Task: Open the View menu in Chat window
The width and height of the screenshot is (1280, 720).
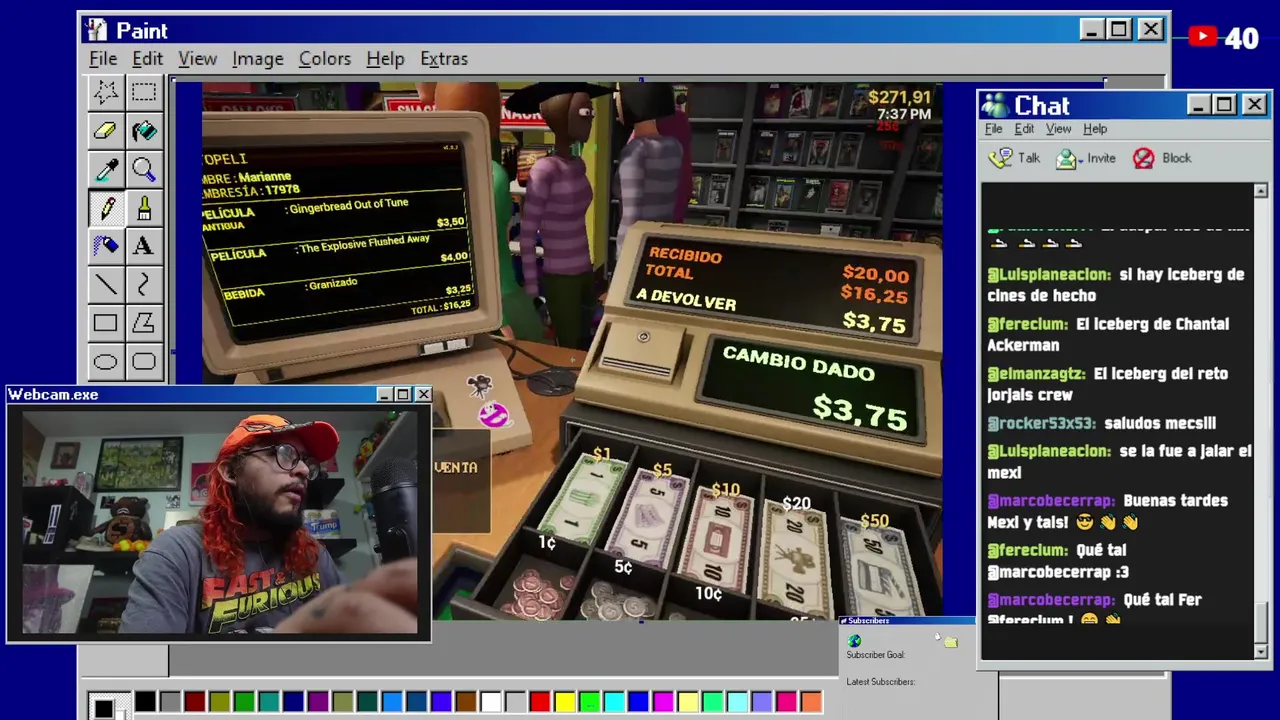Action: click(x=1058, y=129)
